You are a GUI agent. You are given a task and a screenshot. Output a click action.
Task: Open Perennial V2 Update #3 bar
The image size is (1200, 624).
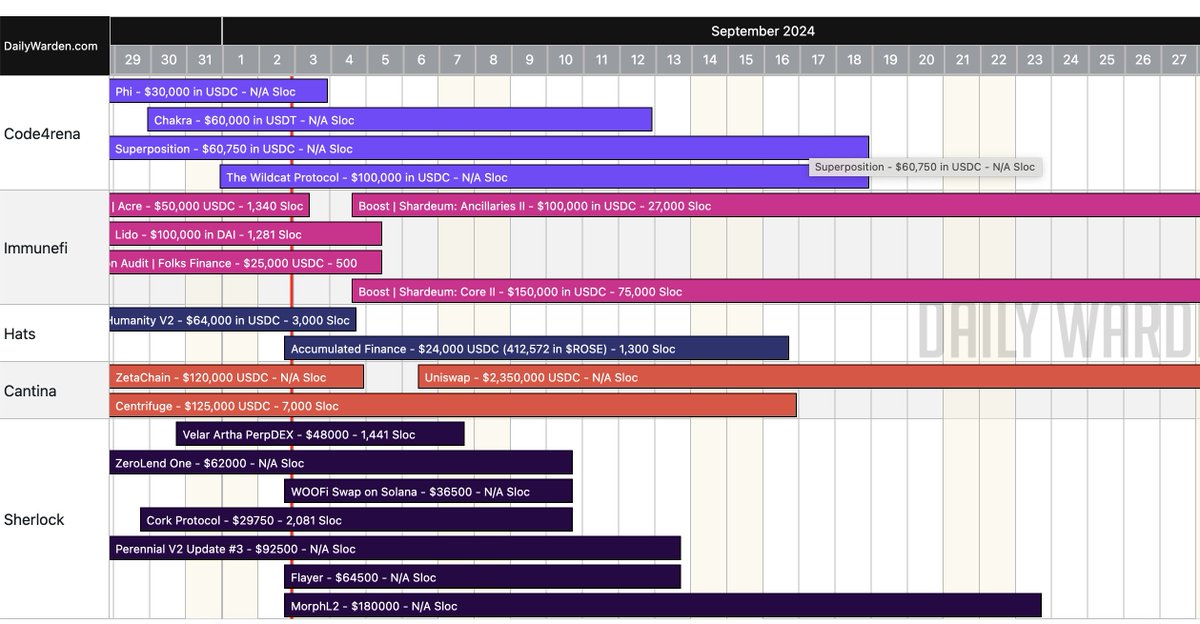[395, 548]
